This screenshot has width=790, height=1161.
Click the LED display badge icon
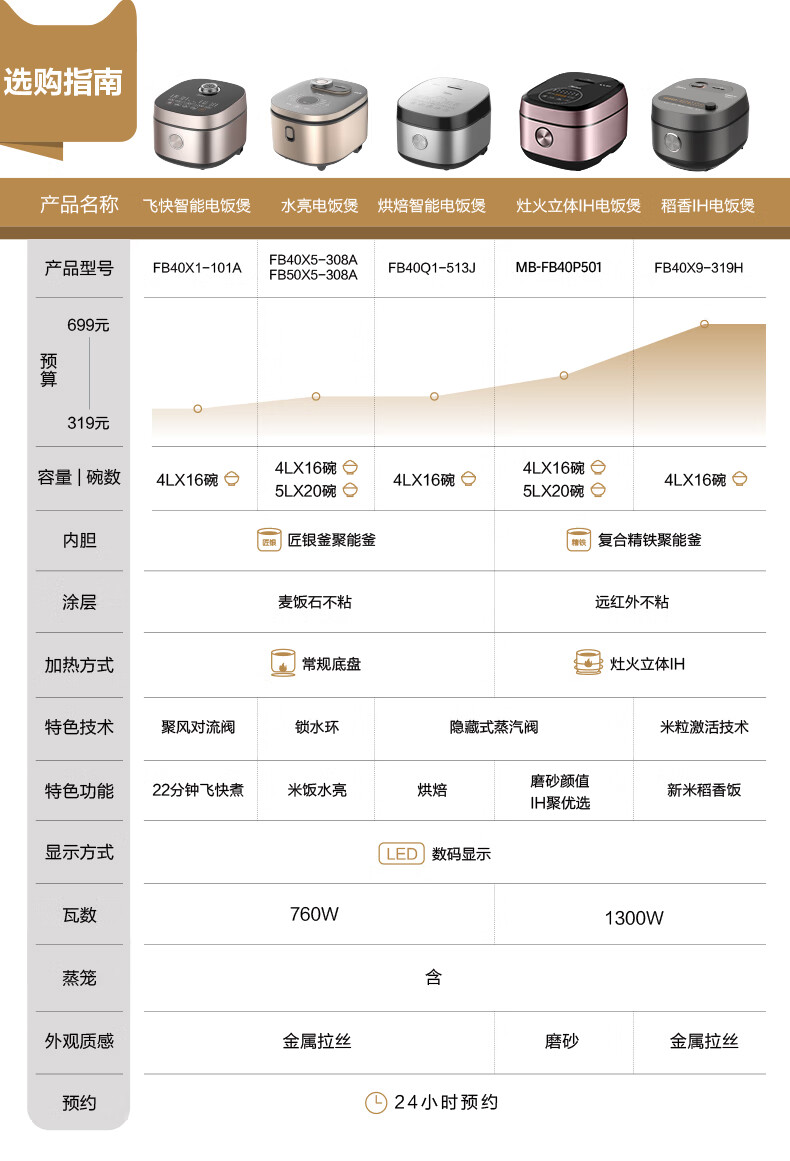(x=402, y=854)
